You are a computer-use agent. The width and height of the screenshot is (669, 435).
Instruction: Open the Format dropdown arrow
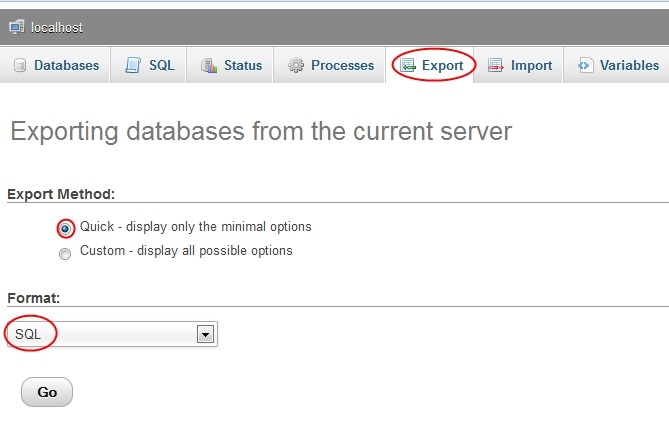pyautogui.click(x=205, y=334)
